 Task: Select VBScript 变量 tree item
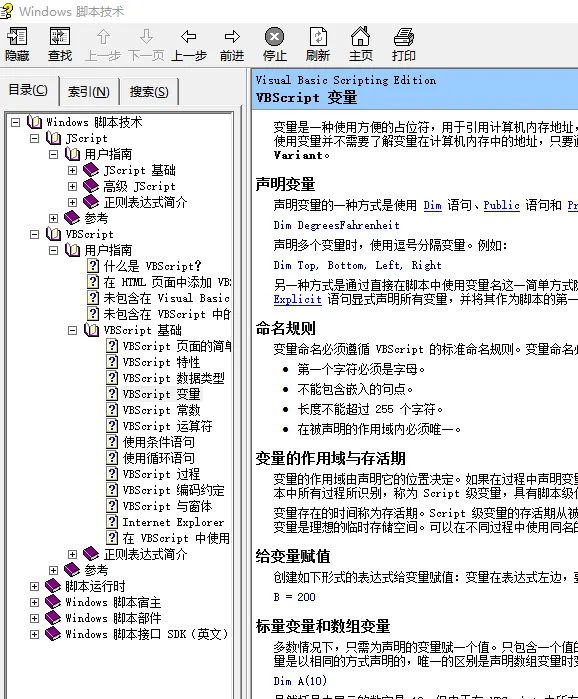pos(162,394)
